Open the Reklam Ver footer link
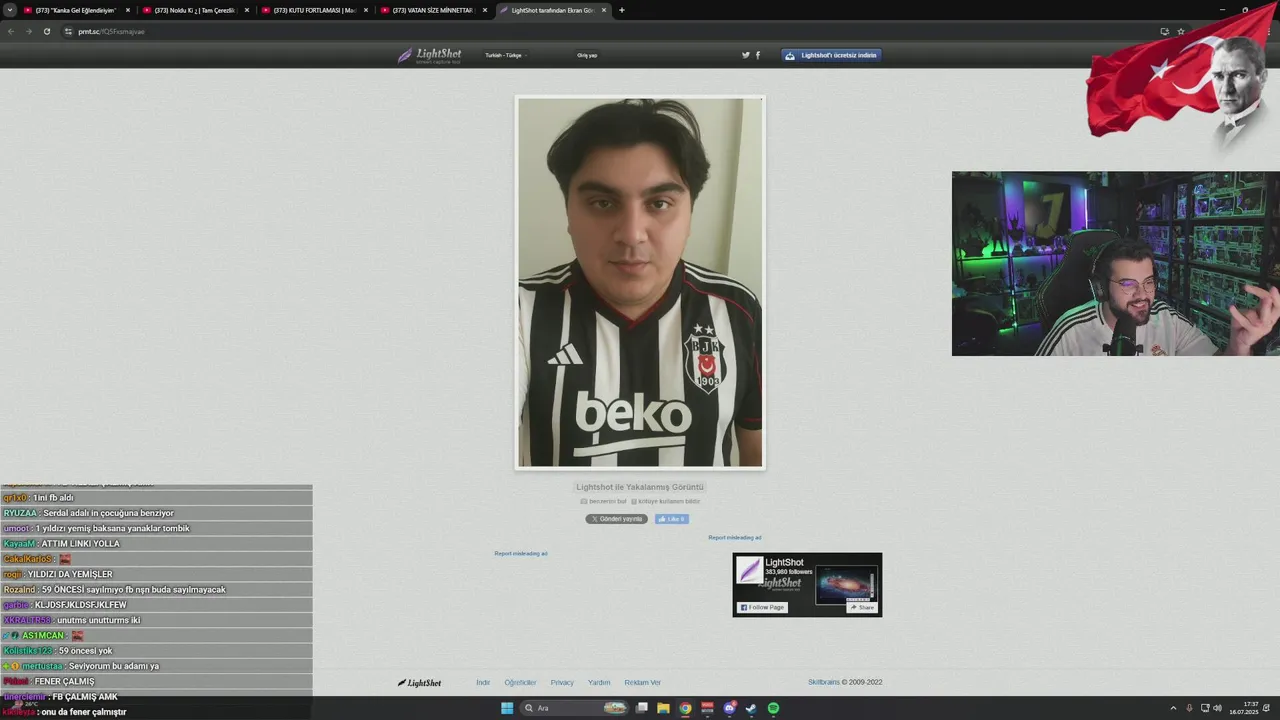The image size is (1280, 720). click(643, 682)
